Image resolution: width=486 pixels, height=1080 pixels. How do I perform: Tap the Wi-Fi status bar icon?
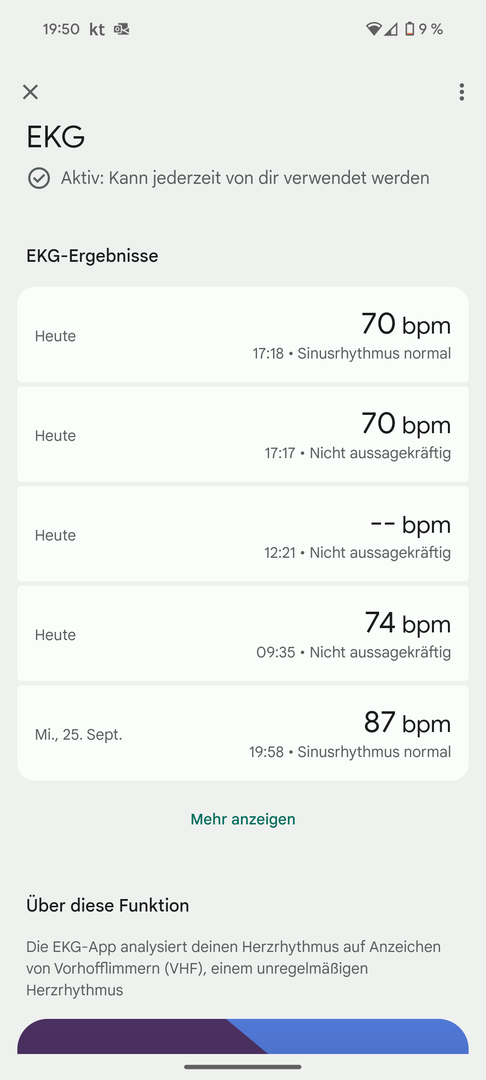[x=373, y=29]
